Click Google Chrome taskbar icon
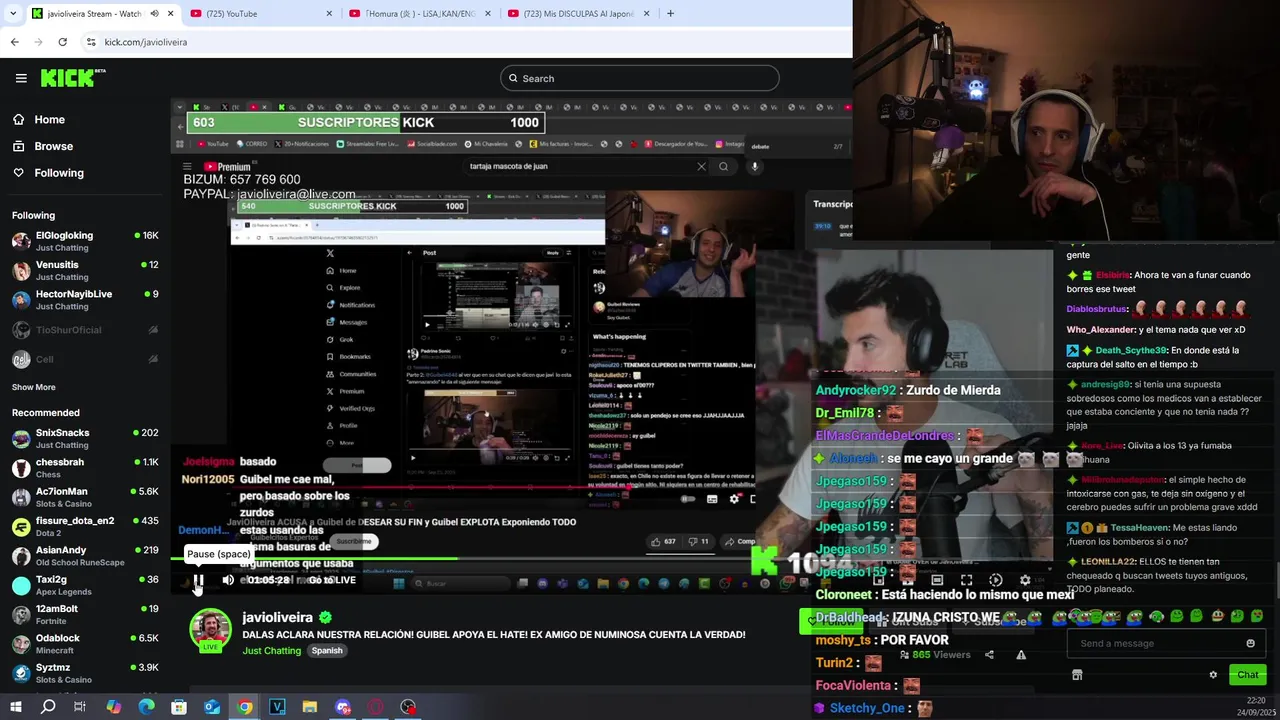 (x=245, y=707)
